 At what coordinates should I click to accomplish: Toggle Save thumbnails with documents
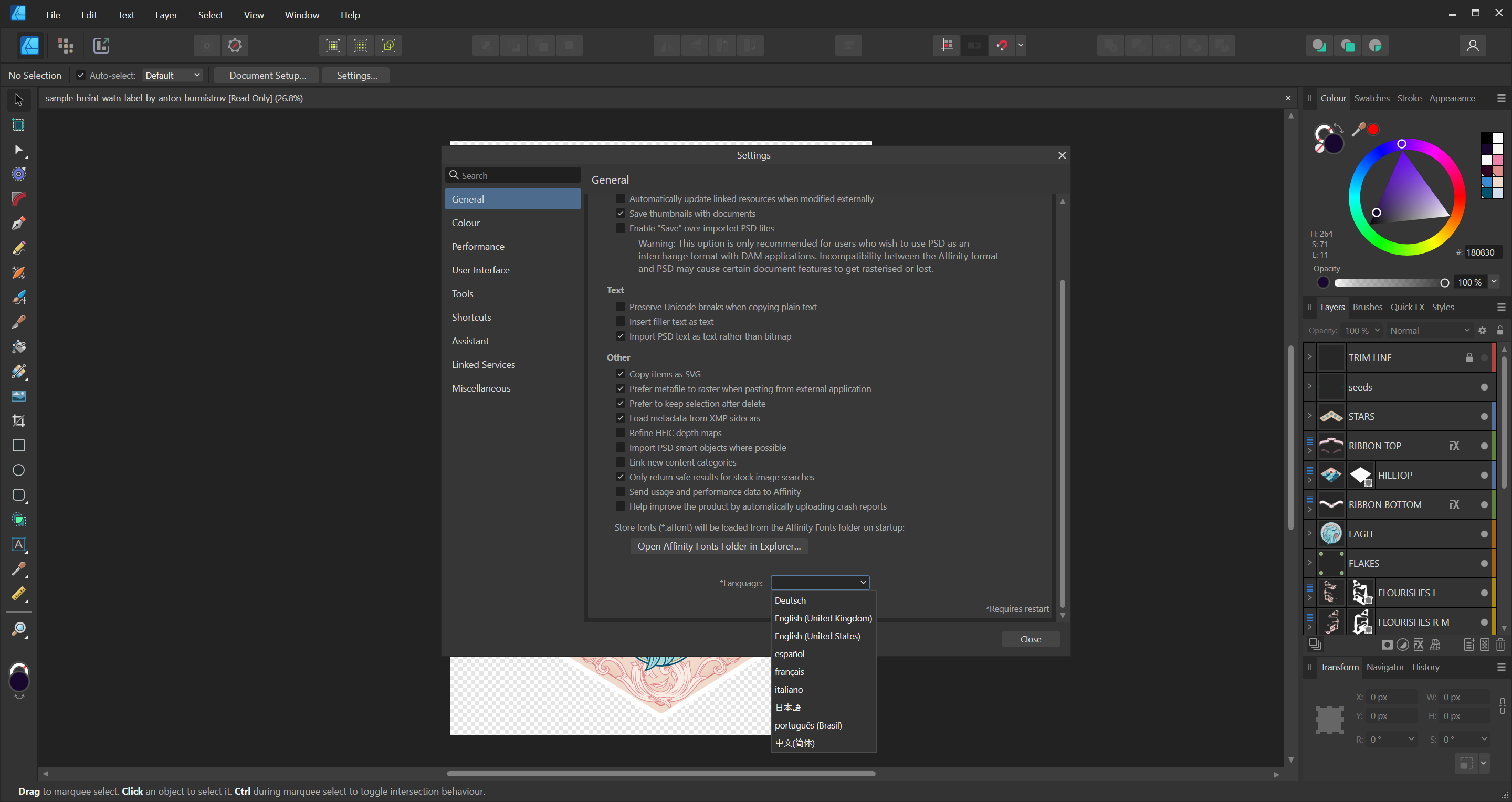pyautogui.click(x=620, y=214)
